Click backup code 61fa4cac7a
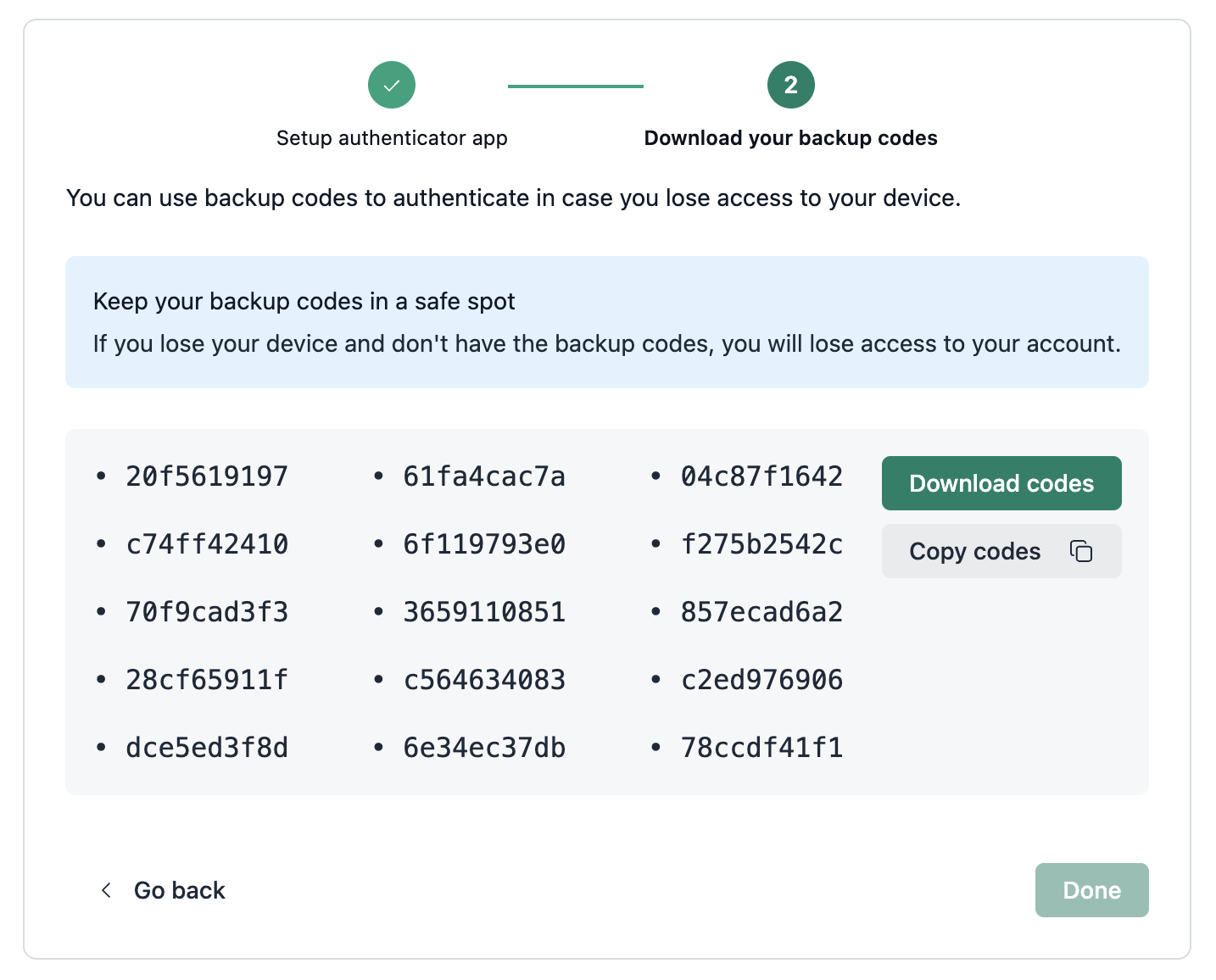The width and height of the screenshot is (1216, 980). 484,476
